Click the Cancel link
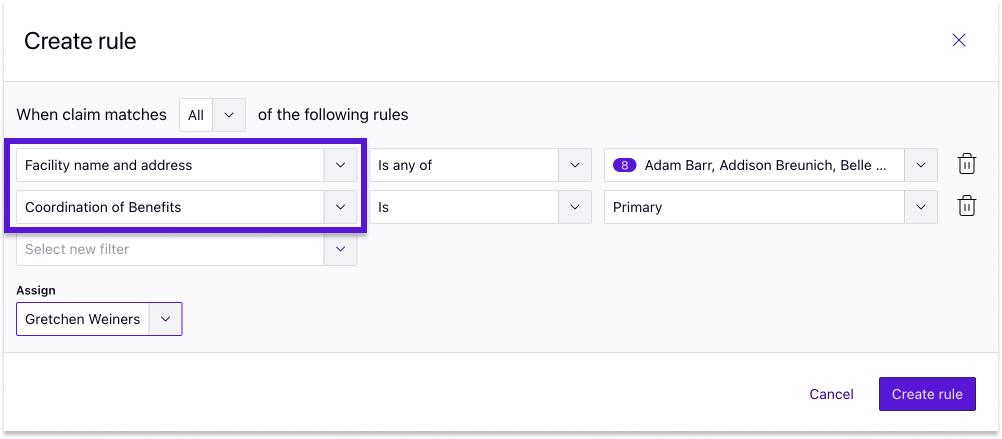This screenshot has height=439, width=1002. [x=831, y=394]
